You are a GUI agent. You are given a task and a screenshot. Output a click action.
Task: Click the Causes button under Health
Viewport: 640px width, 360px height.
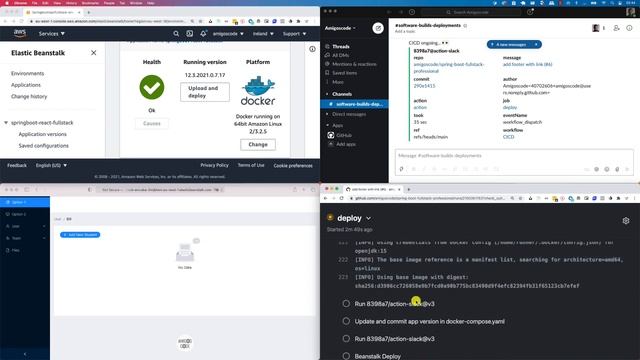(x=152, y=123)
